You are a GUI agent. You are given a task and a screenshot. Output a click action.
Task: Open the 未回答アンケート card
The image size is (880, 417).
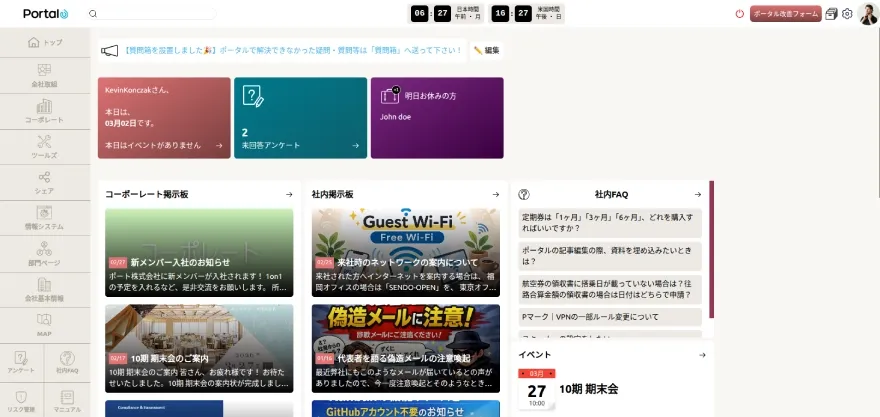click(299, 118)
